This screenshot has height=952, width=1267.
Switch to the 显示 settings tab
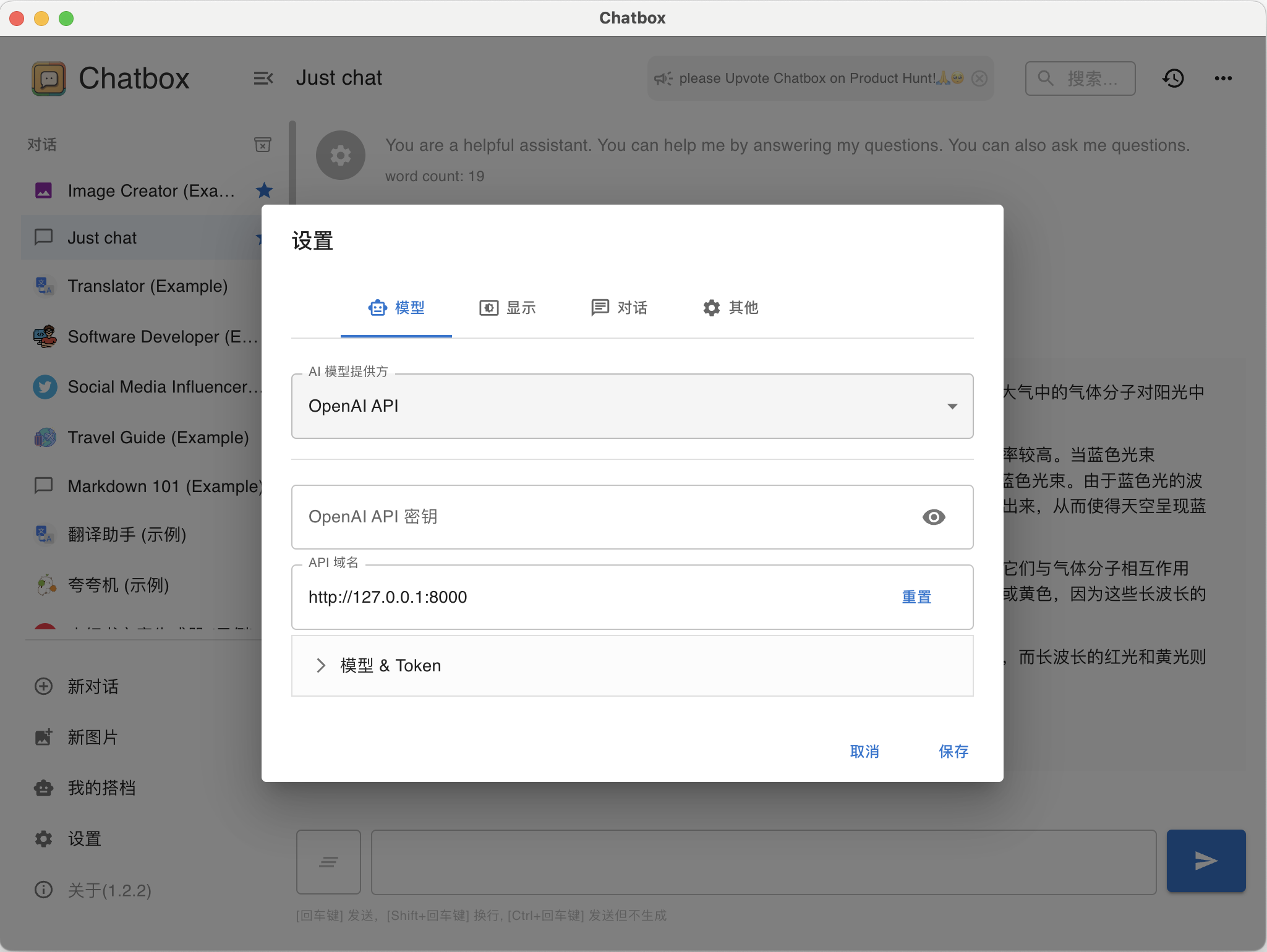point(508,308)
